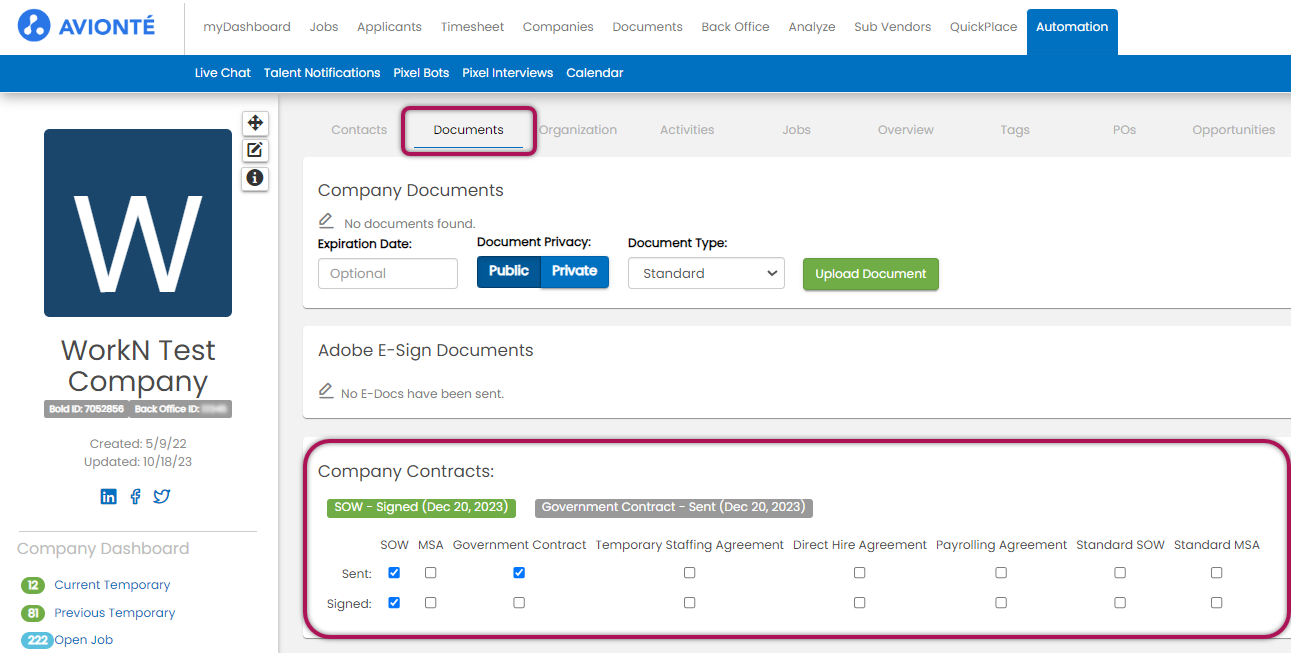This screenshot has height=653, width=1291.
Task: Switch to the Contacts tab
Action: coord(359,130)
